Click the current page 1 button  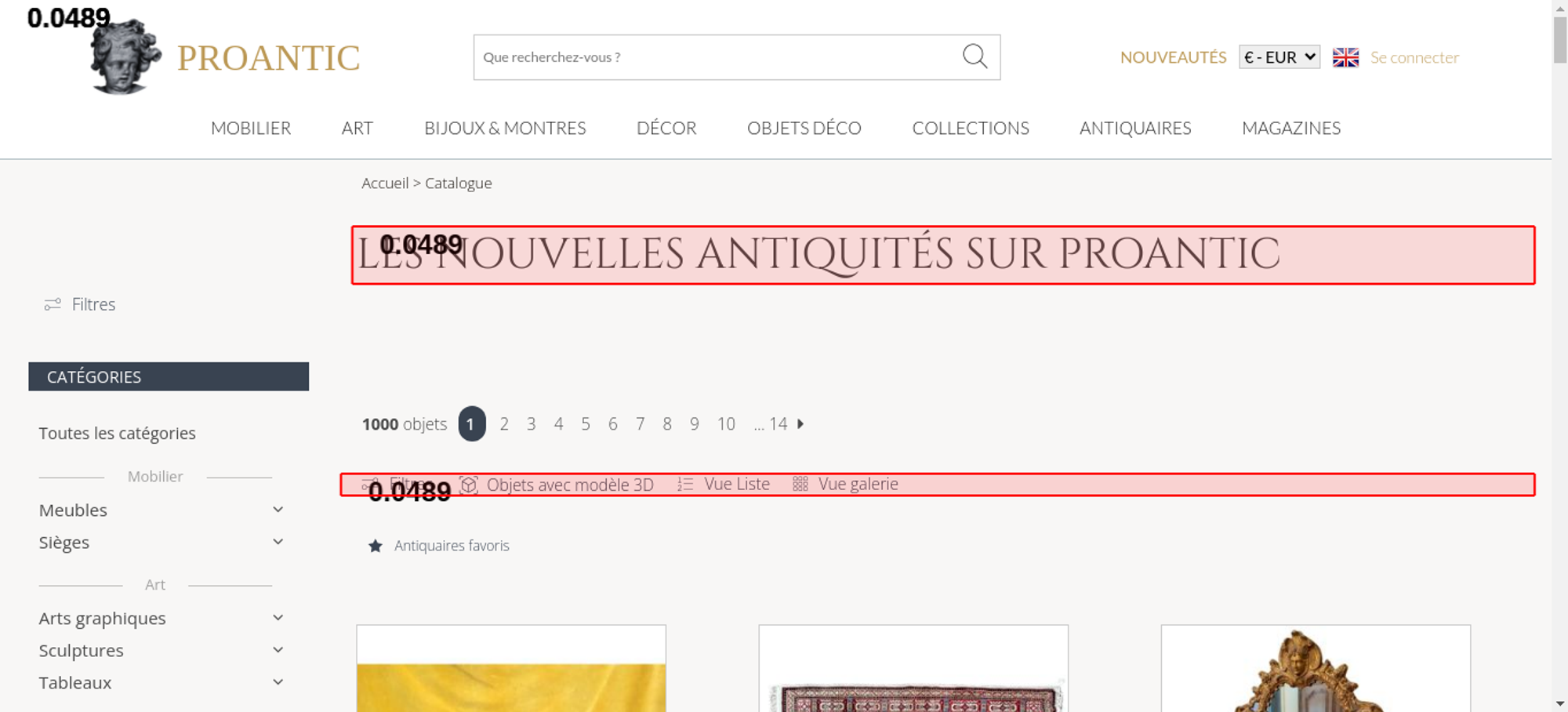pyautogui.click(x=472, y=423)
